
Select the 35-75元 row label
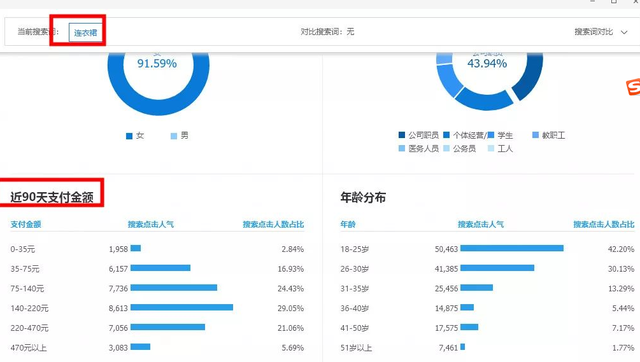tap(25, 269)
